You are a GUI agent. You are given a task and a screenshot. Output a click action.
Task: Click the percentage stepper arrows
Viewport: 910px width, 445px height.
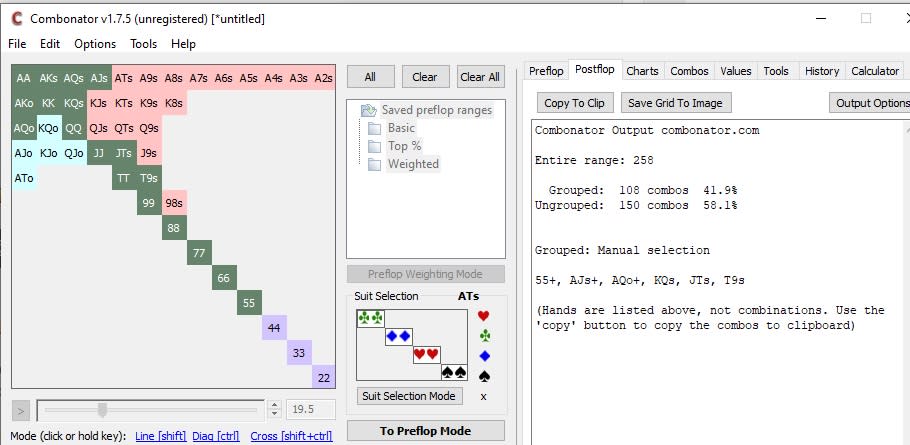pos(275,410)
